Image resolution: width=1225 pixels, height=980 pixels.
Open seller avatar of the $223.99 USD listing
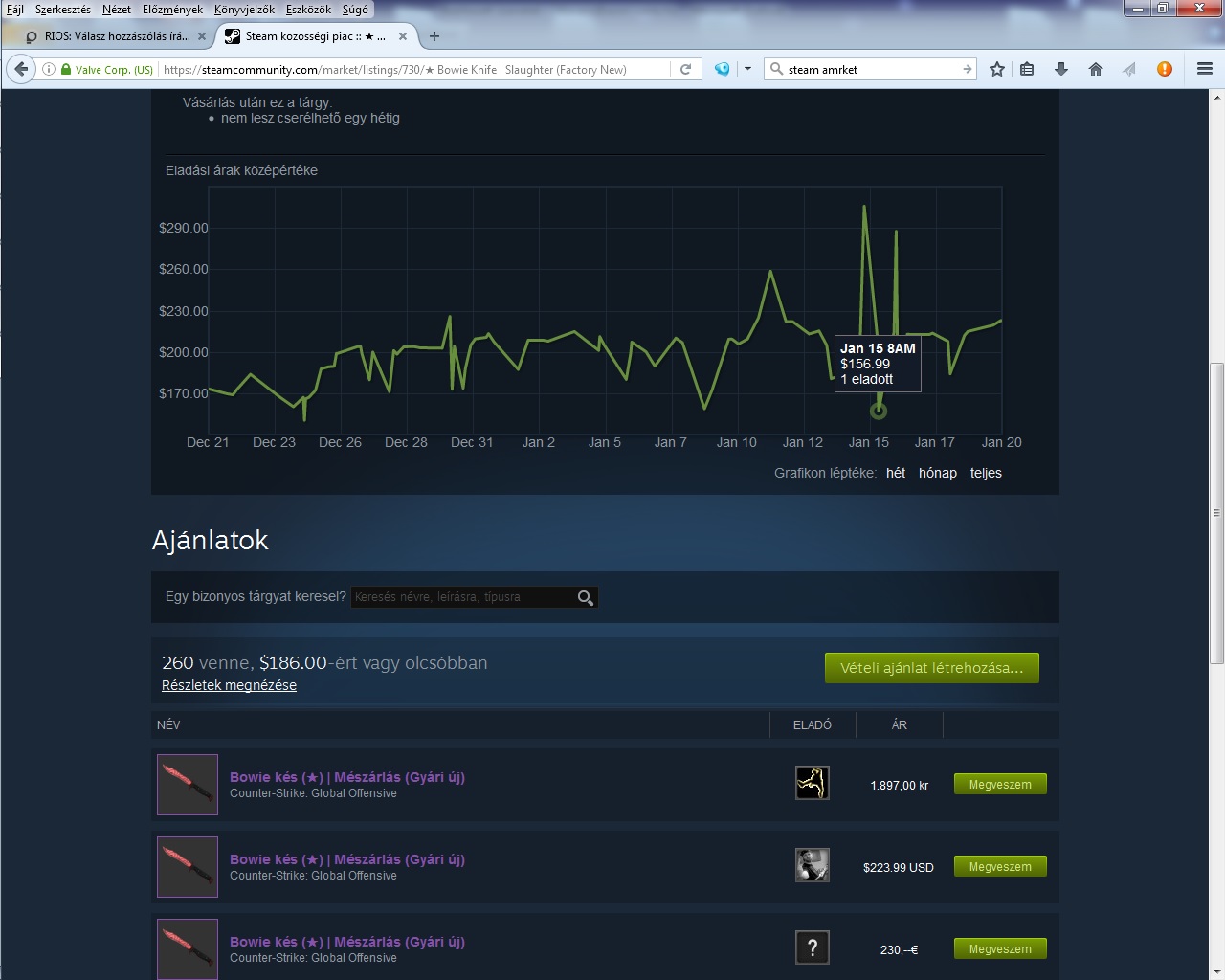point(813,865)
